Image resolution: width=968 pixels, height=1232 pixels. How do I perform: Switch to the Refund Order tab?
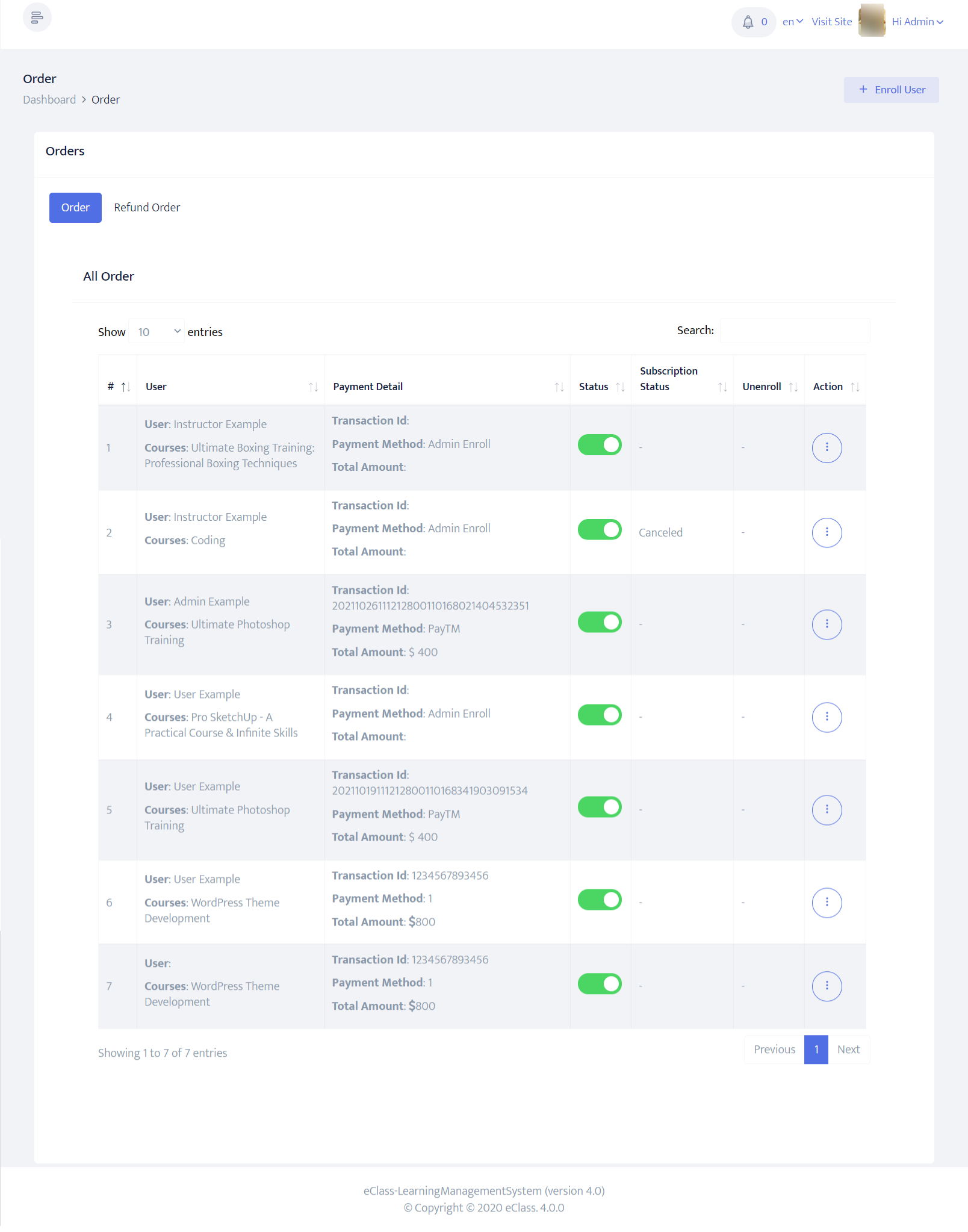tap(147, 208)
